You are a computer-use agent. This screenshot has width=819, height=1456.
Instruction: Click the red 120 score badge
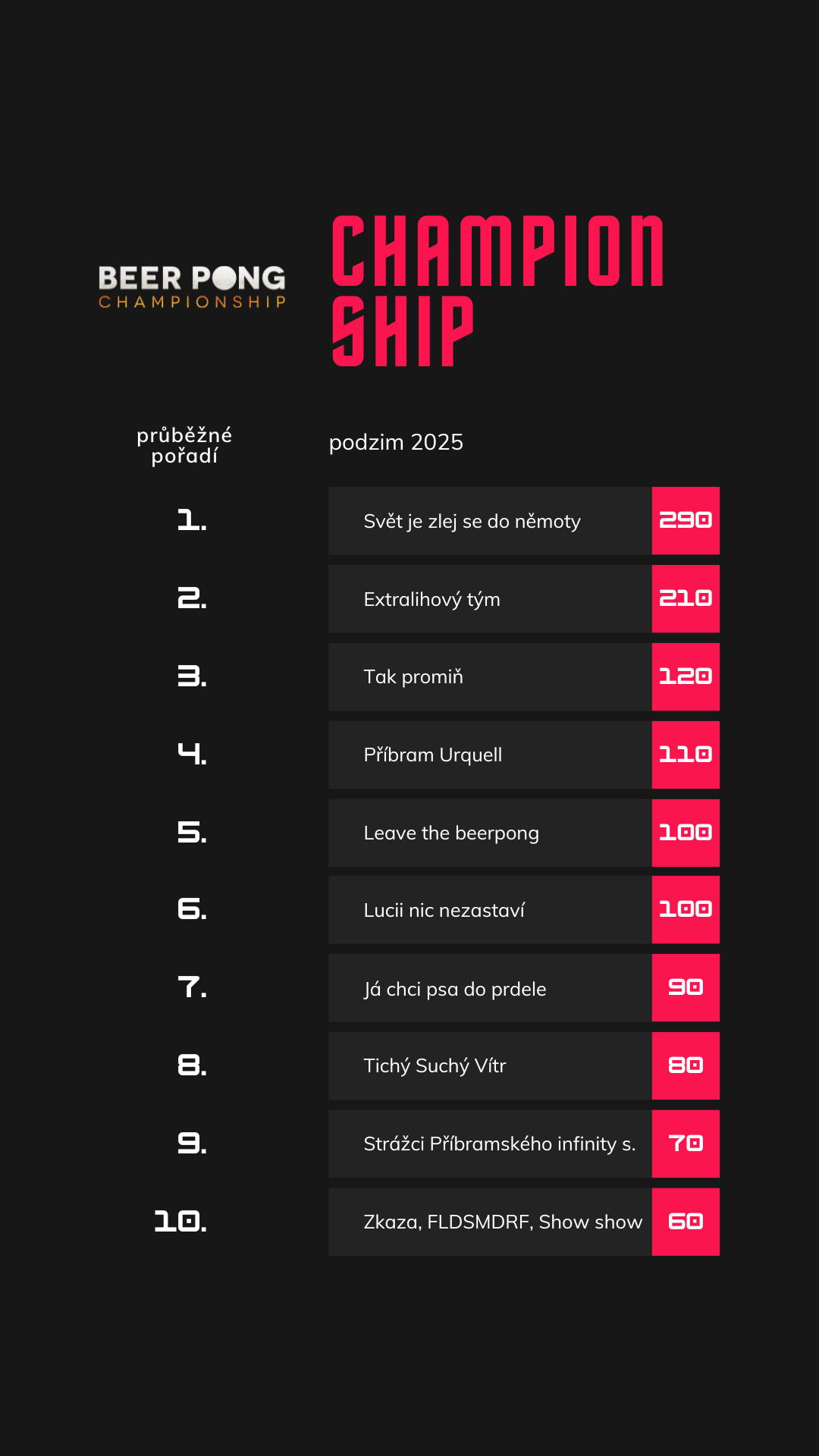[x=686, y=677]
